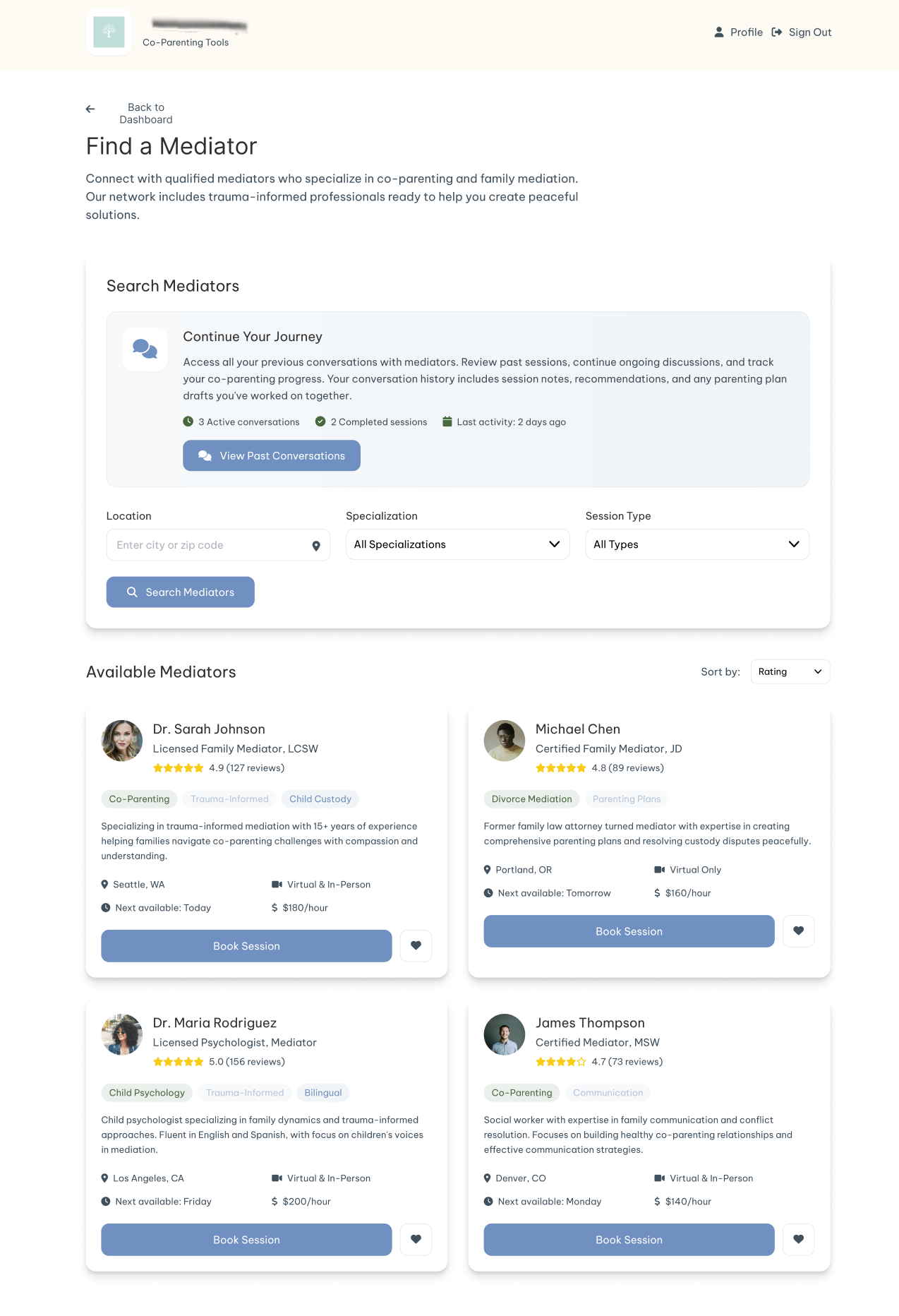
Task: Click James Thompson's star rating
Action: tap(561, 1062)
